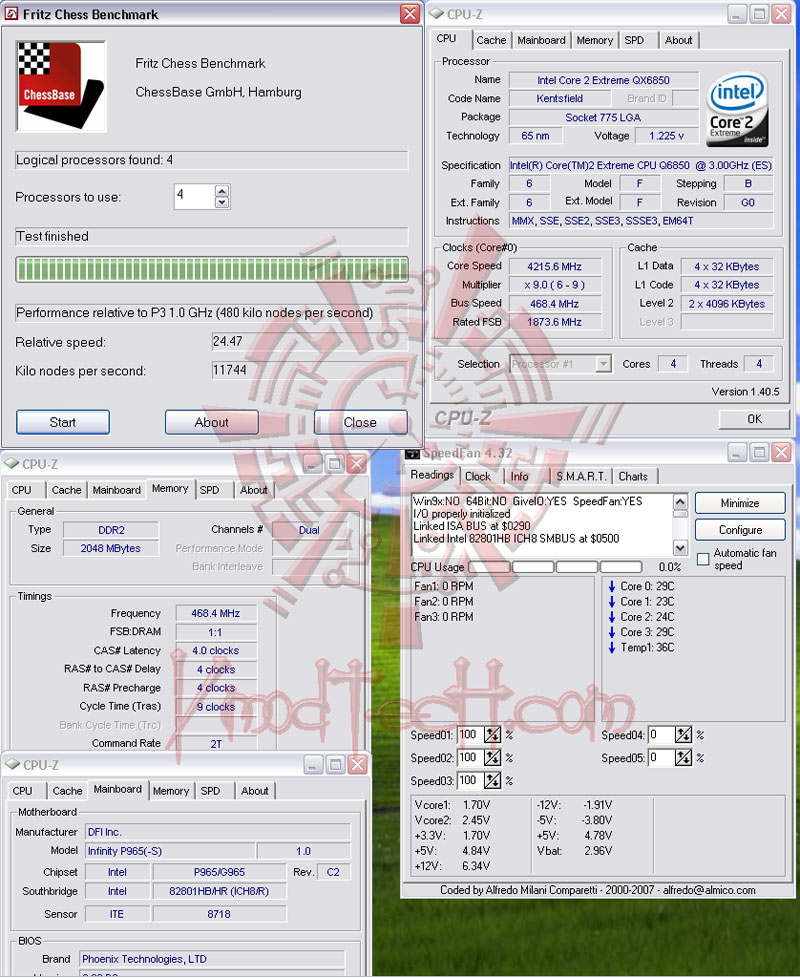800x978 pixels.
Task: Click Core 2 temperature arrow icon
Action: click(x=612, y=617)
